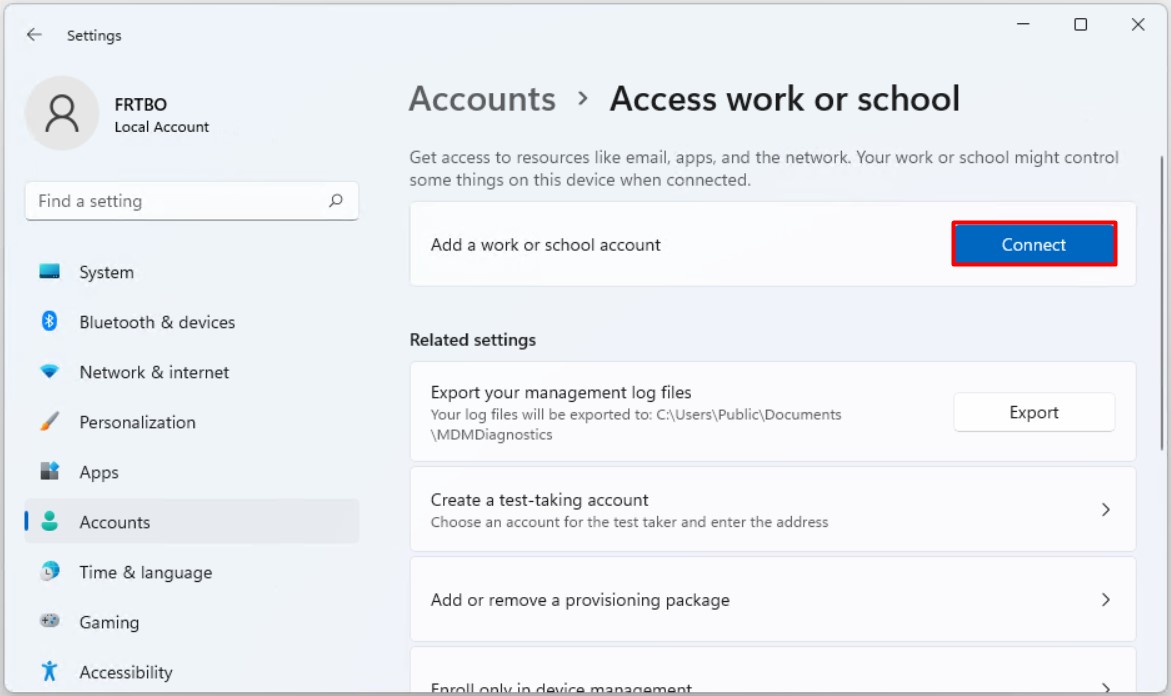Click the Gaming controller icon
Viewport: 1171px width, 696px height.
tap(49, 621)
